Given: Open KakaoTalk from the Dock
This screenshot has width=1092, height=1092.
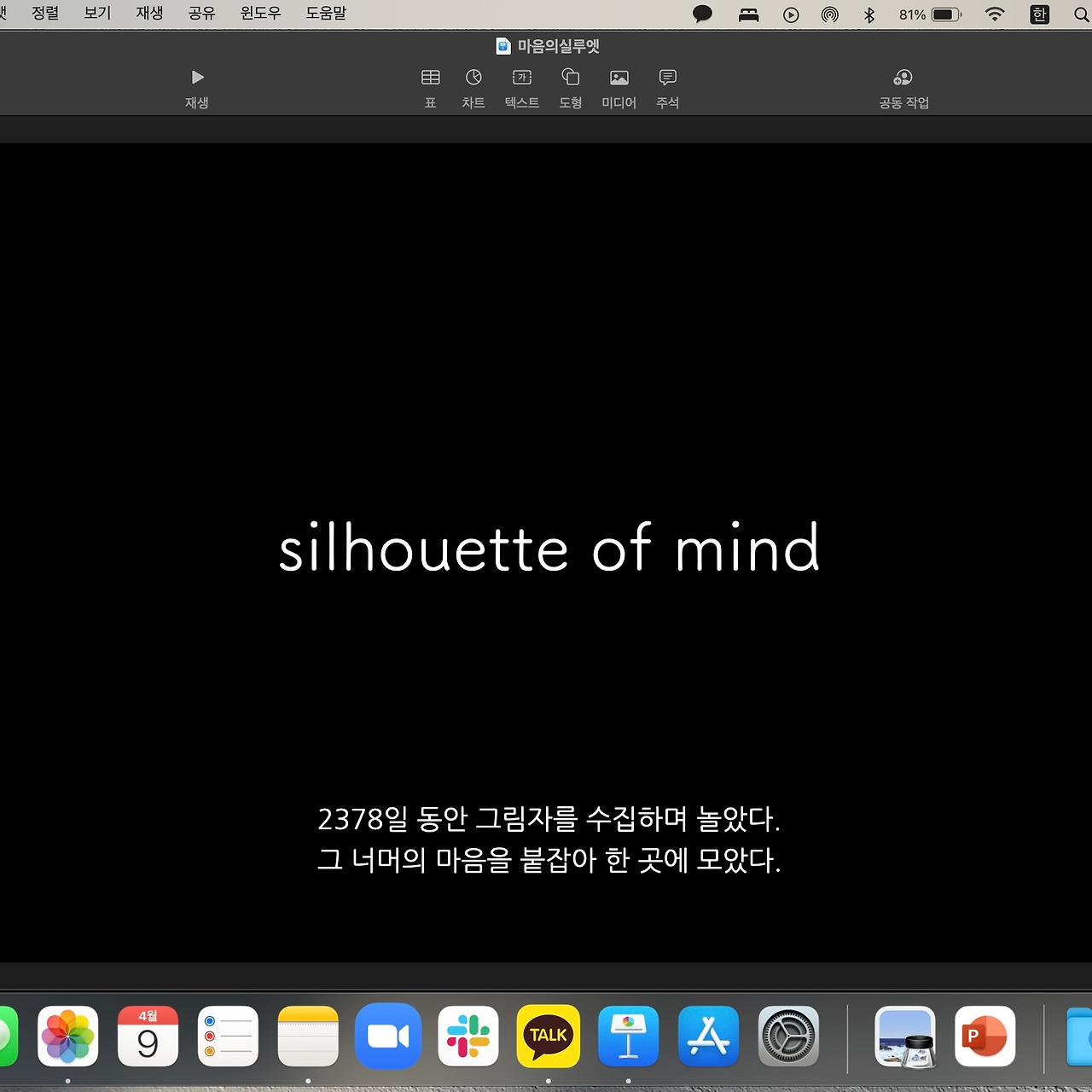Looking at the screenshot, I should 549,1037.
